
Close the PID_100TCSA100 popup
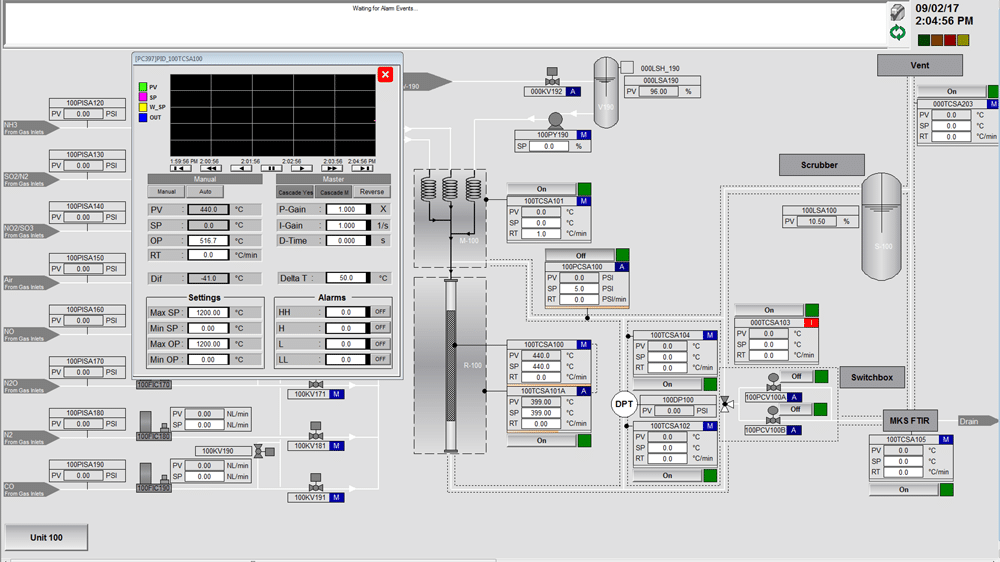(385, 75)
